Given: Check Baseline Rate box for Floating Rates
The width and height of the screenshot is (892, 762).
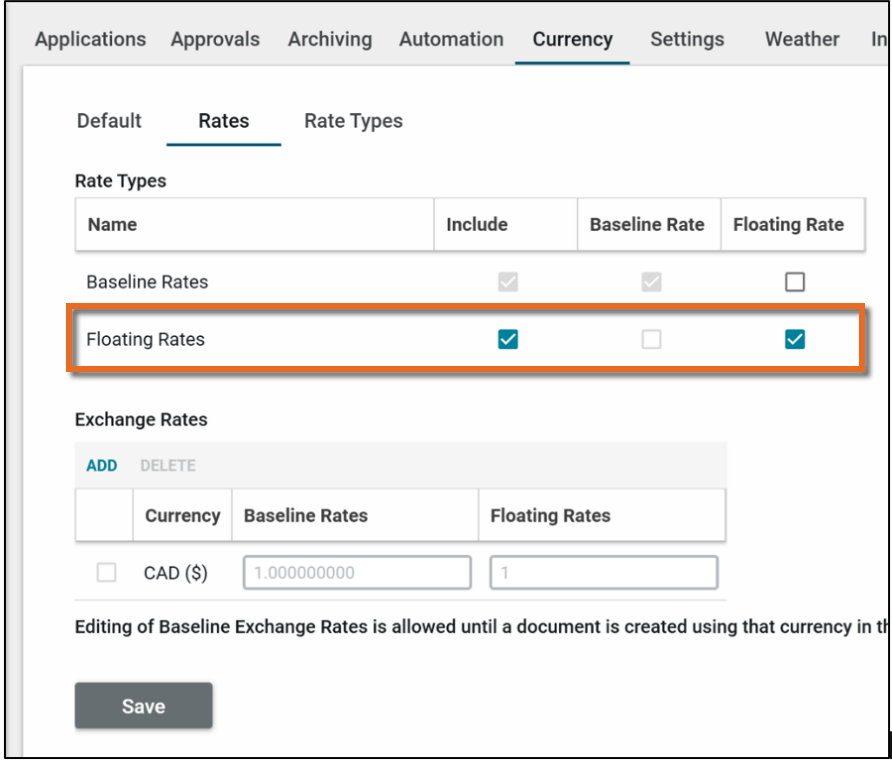Looking at the screenshot, I should point(651,340).
